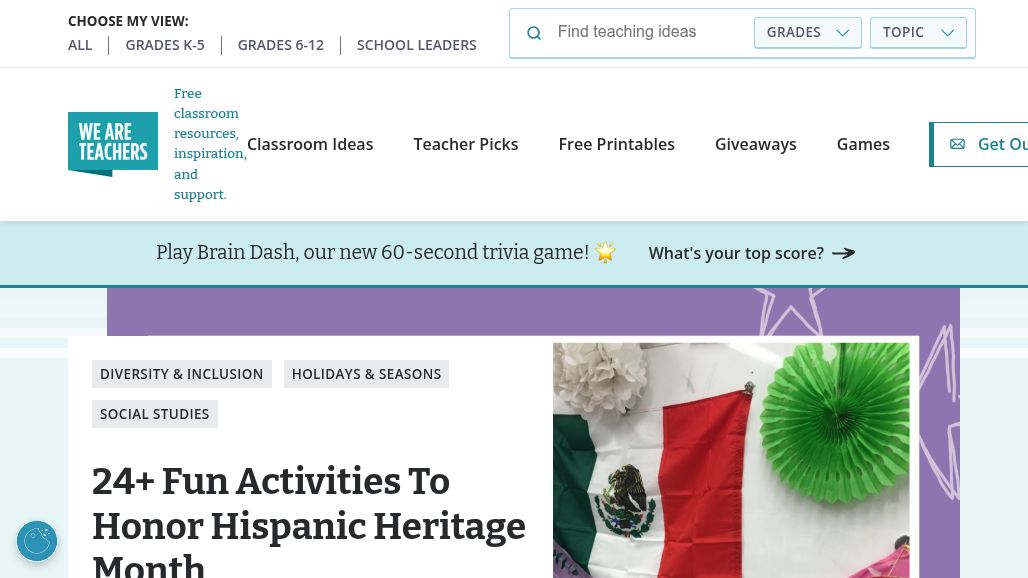Select GRADES K-5 view

pyautogui.click(x=165, y=45)
